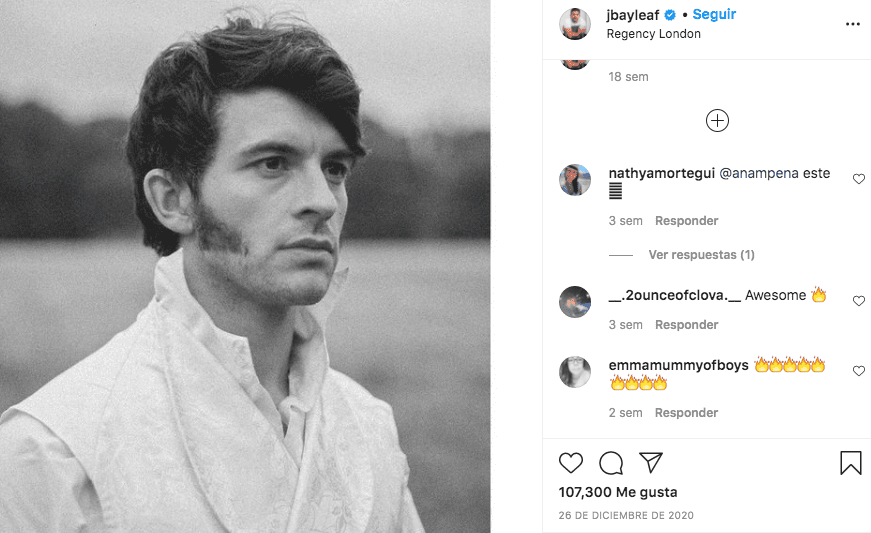
Task: Save post with the bookmark icon
Action: pos(850,463)
